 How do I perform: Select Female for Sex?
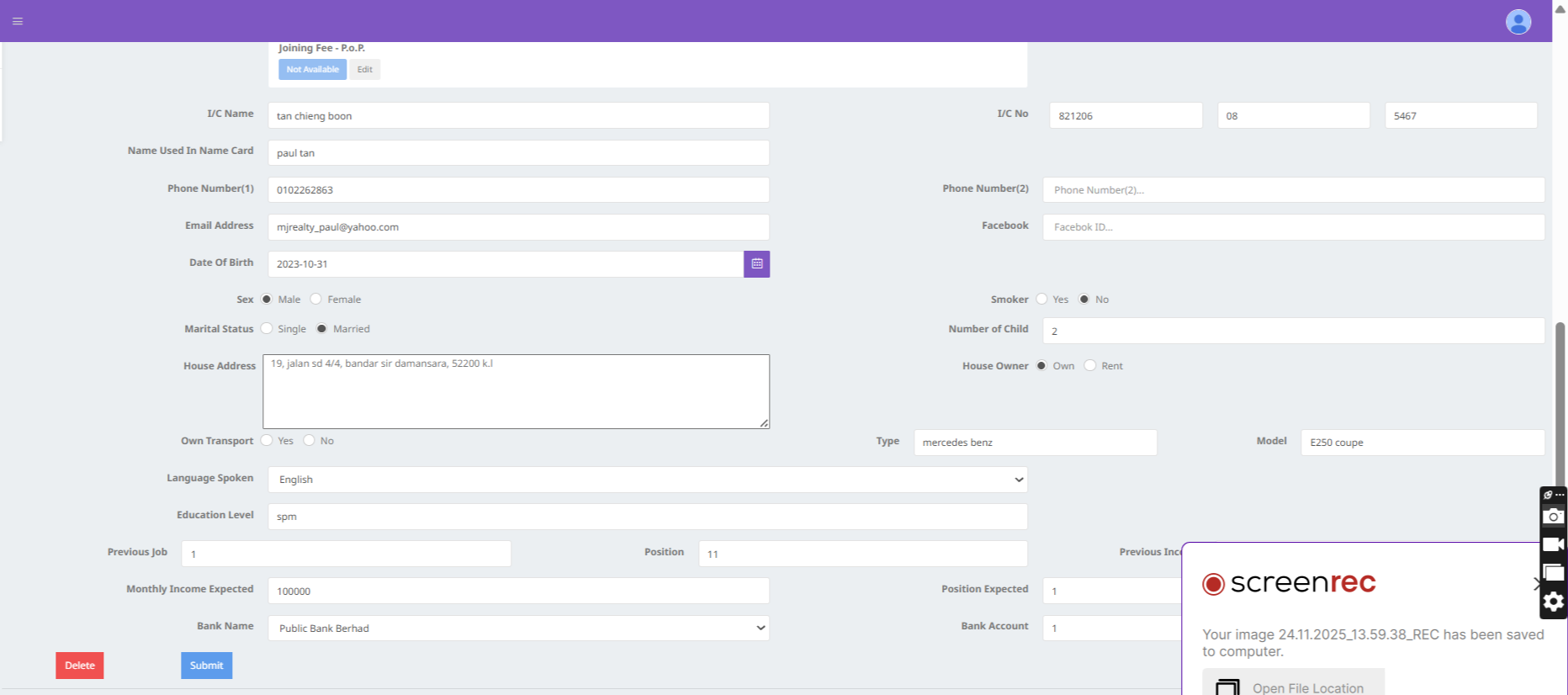point(316,300)
